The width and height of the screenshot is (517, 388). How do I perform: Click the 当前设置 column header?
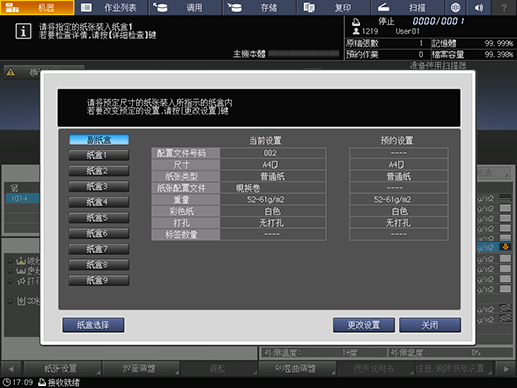[x=265, y=140]
